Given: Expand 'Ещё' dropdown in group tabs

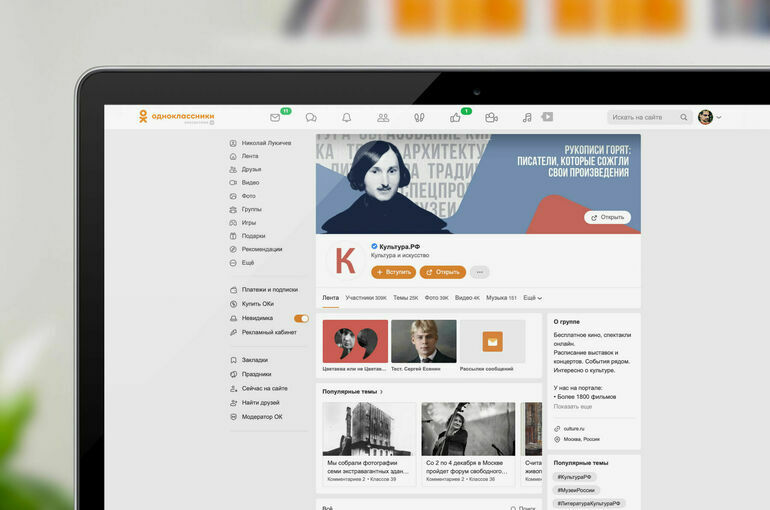Looking at the screenshot, I should click(x=532, y=298).
